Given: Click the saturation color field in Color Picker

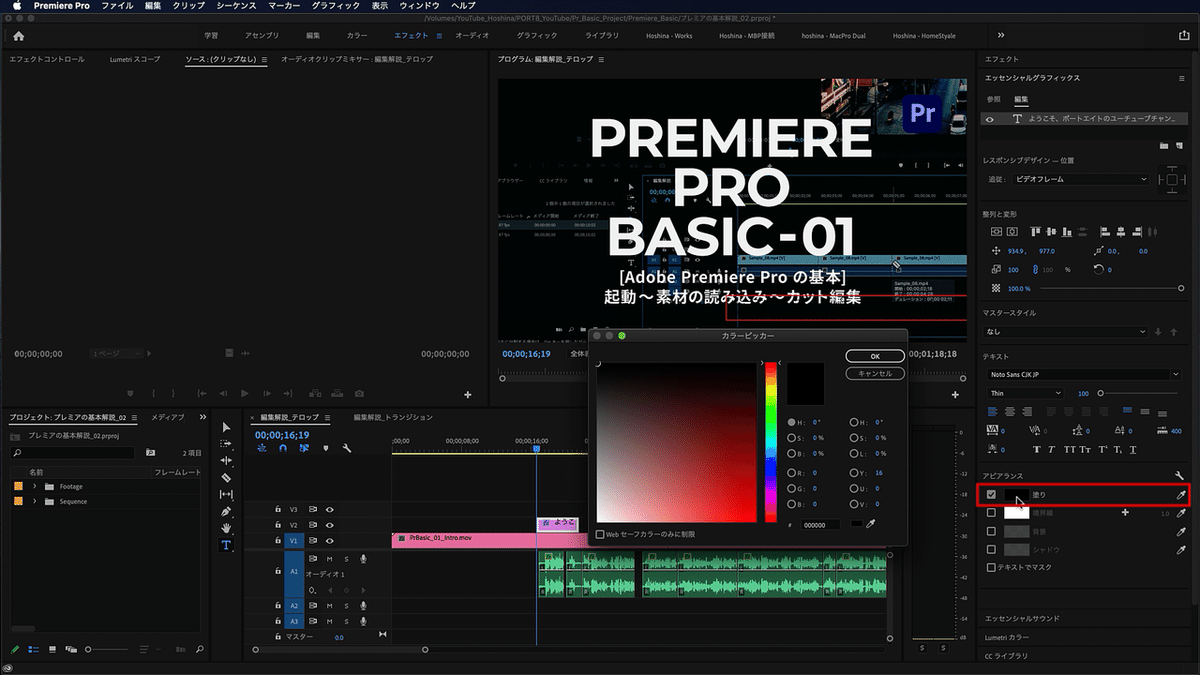Looking at the screenshot, I should click(677, 441).
